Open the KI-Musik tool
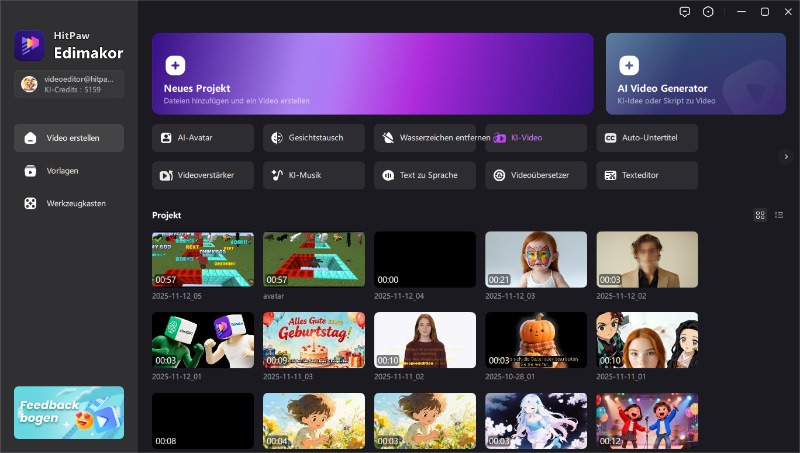 coord(314,175)
